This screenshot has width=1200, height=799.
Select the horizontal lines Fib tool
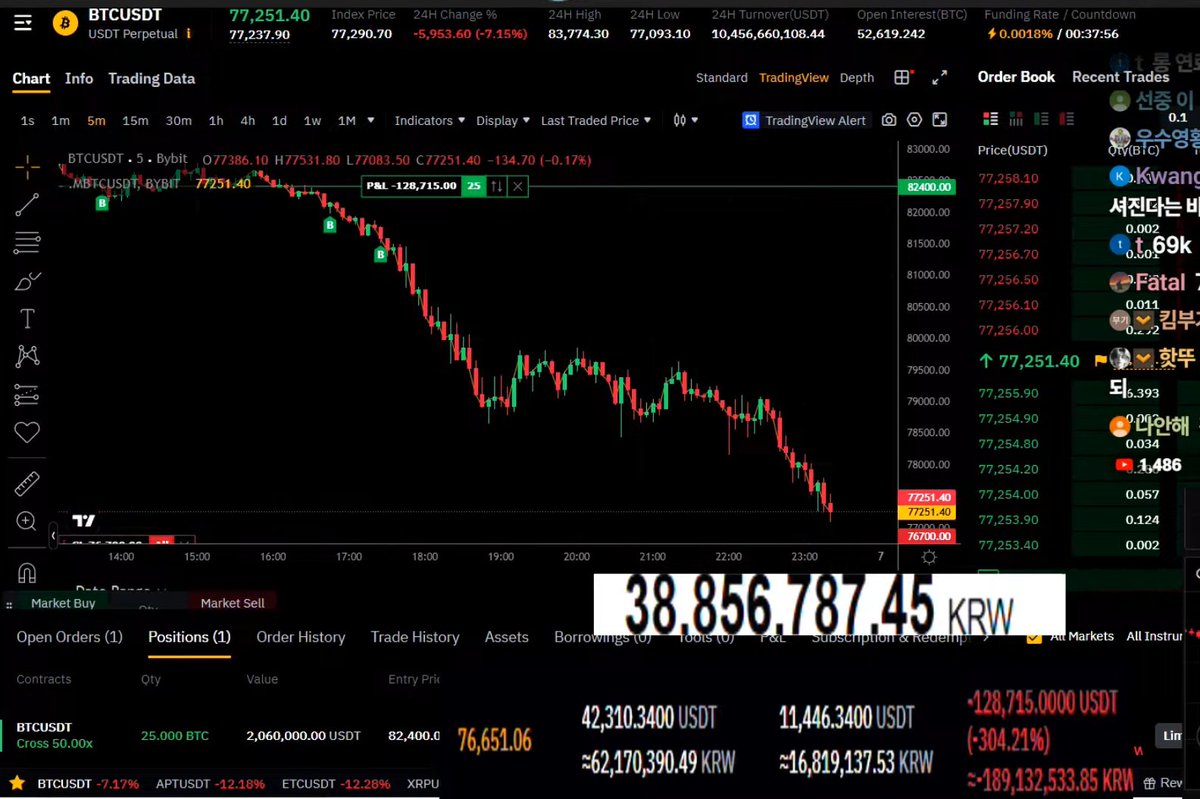[x=27, y=242]
